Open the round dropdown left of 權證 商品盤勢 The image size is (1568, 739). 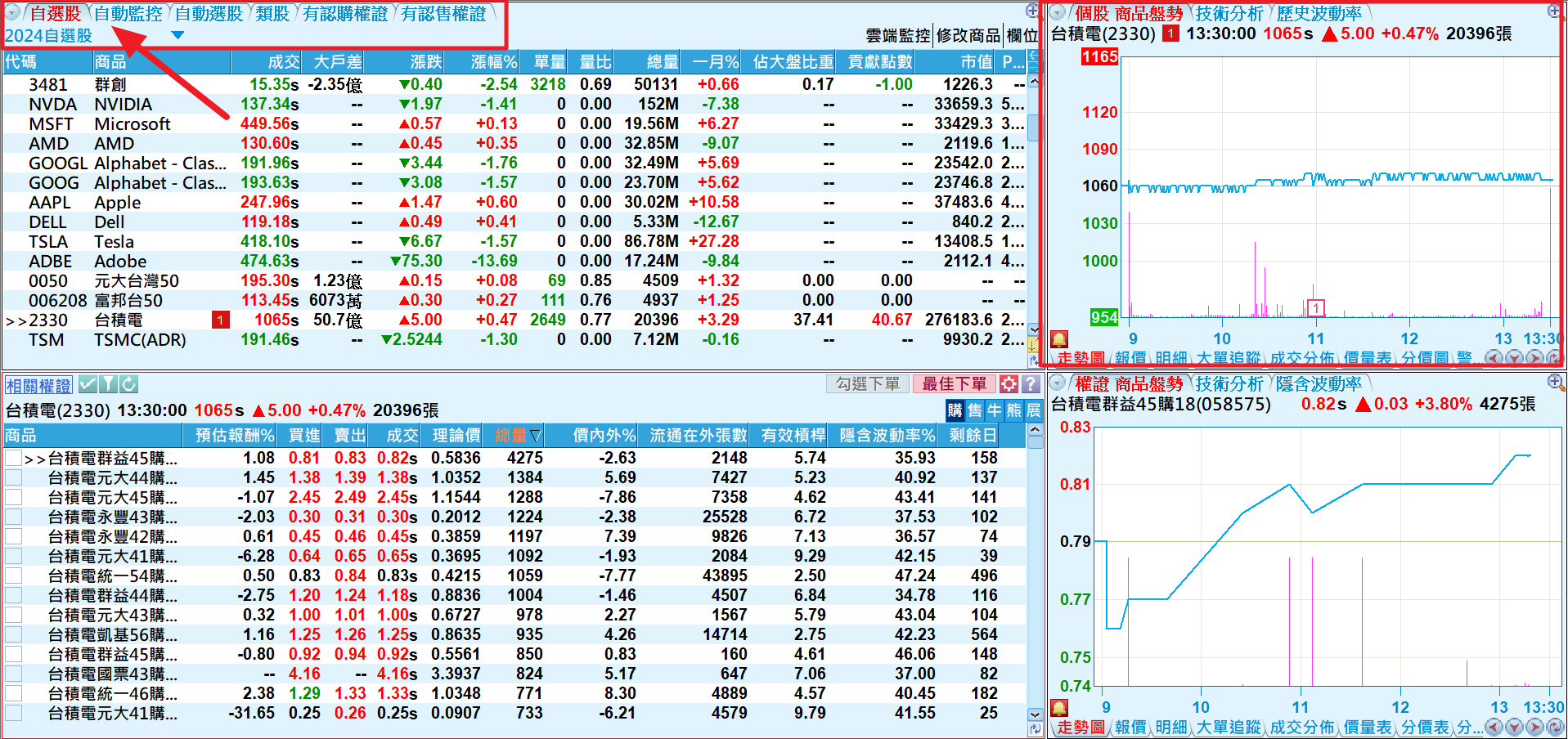1058,383
